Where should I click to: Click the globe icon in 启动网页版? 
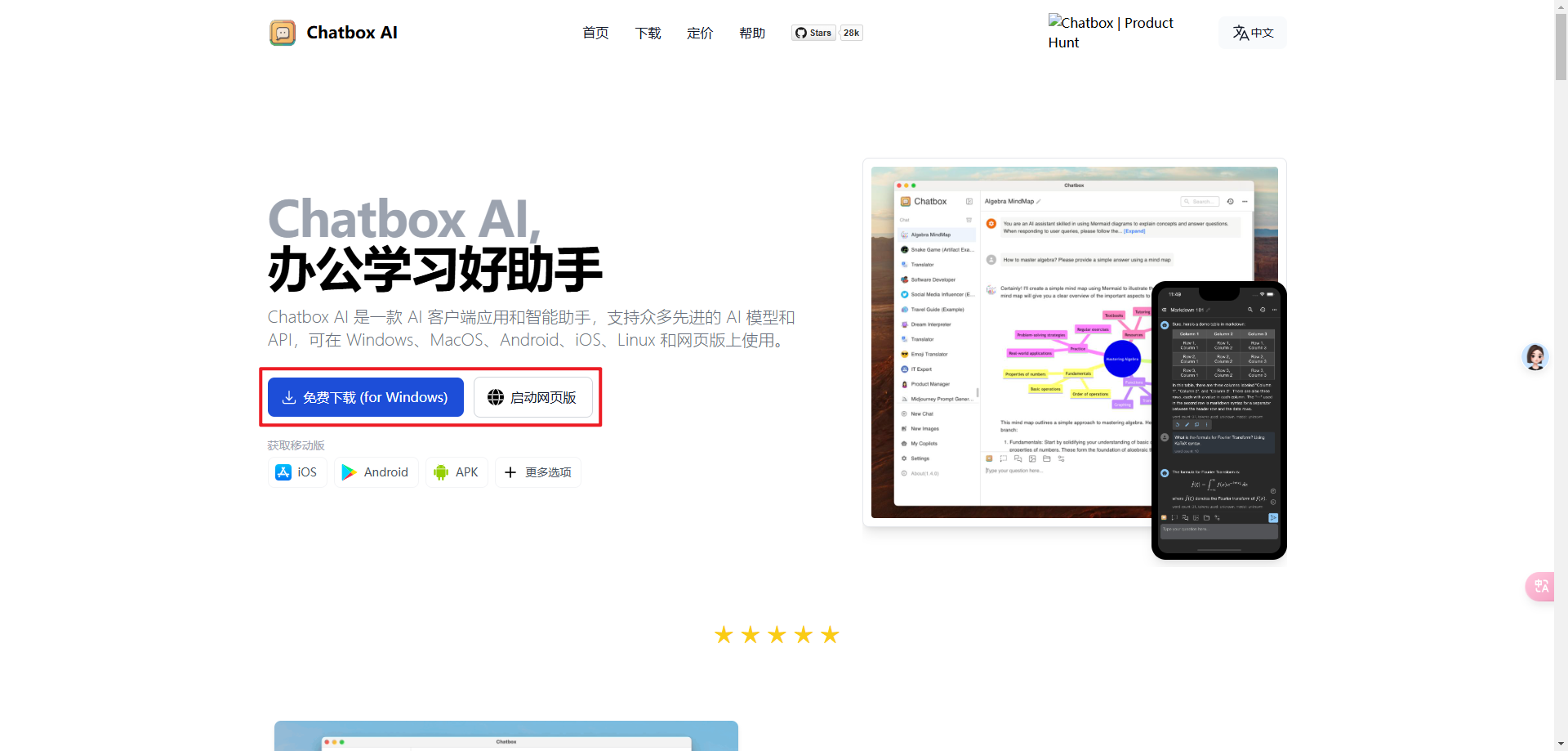coord(496,397)
